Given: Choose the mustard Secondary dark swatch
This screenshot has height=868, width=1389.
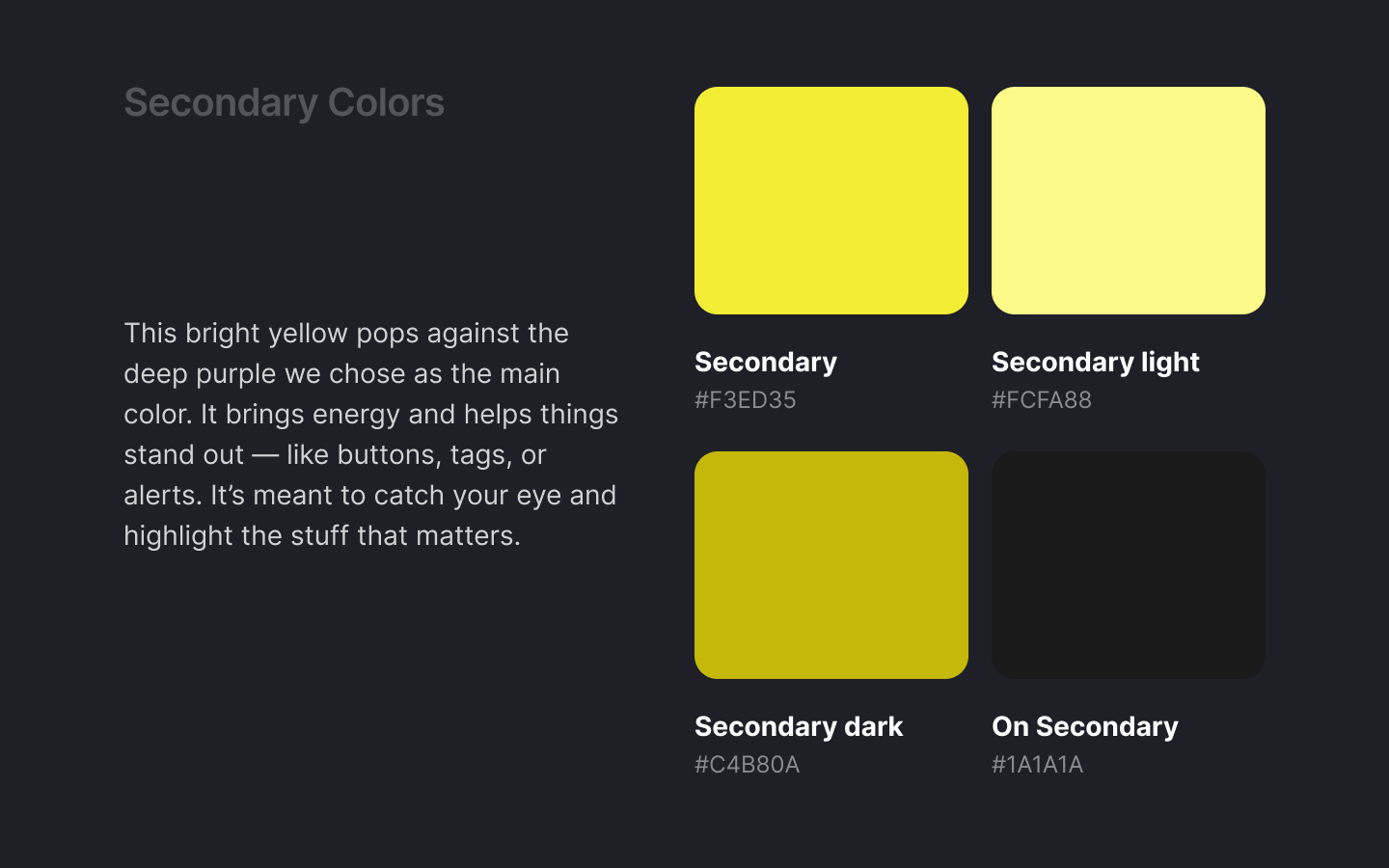Looking at the screenshot, I should pos(831,565).
